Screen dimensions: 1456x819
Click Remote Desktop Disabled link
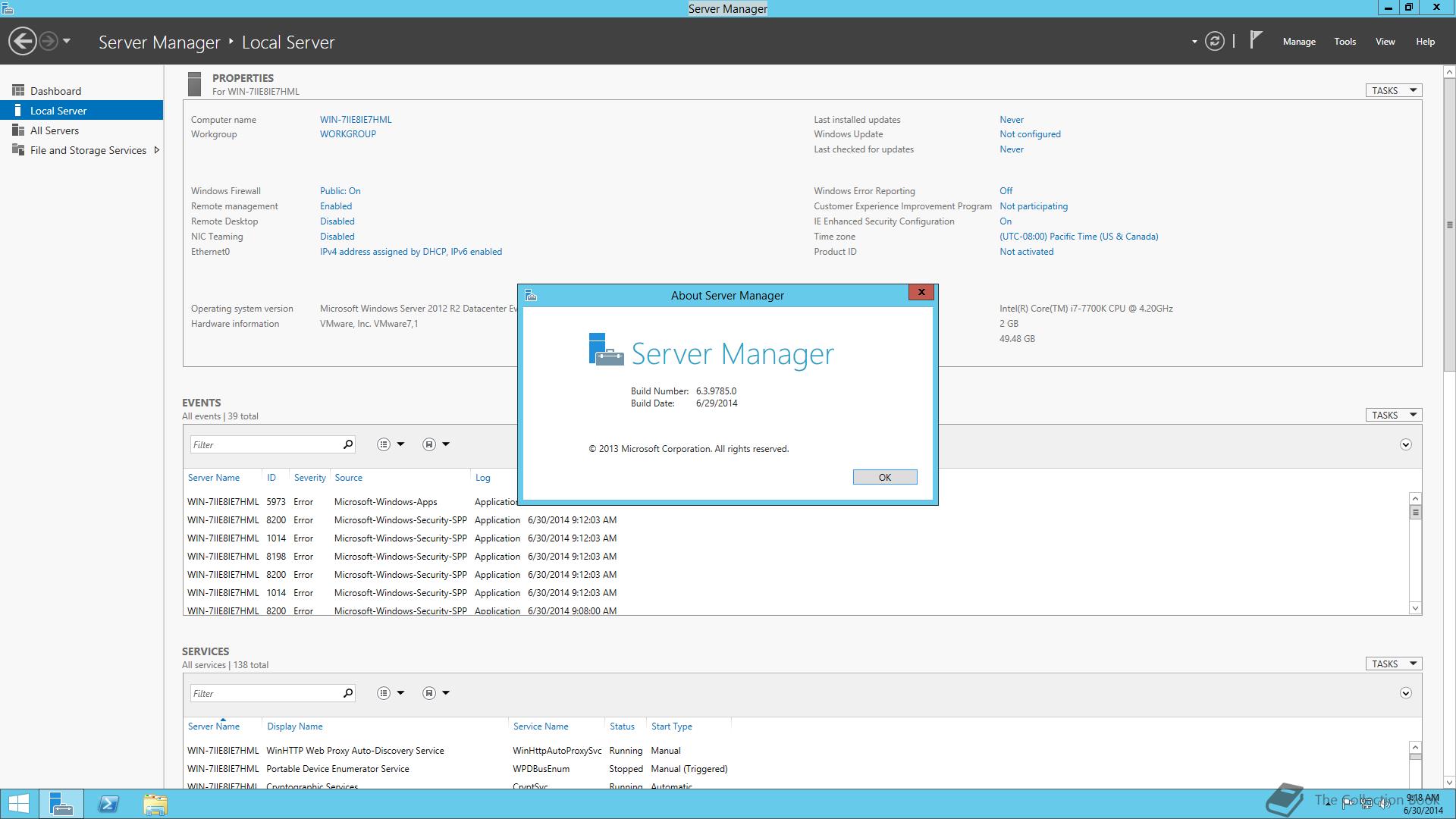pos(337,221)
